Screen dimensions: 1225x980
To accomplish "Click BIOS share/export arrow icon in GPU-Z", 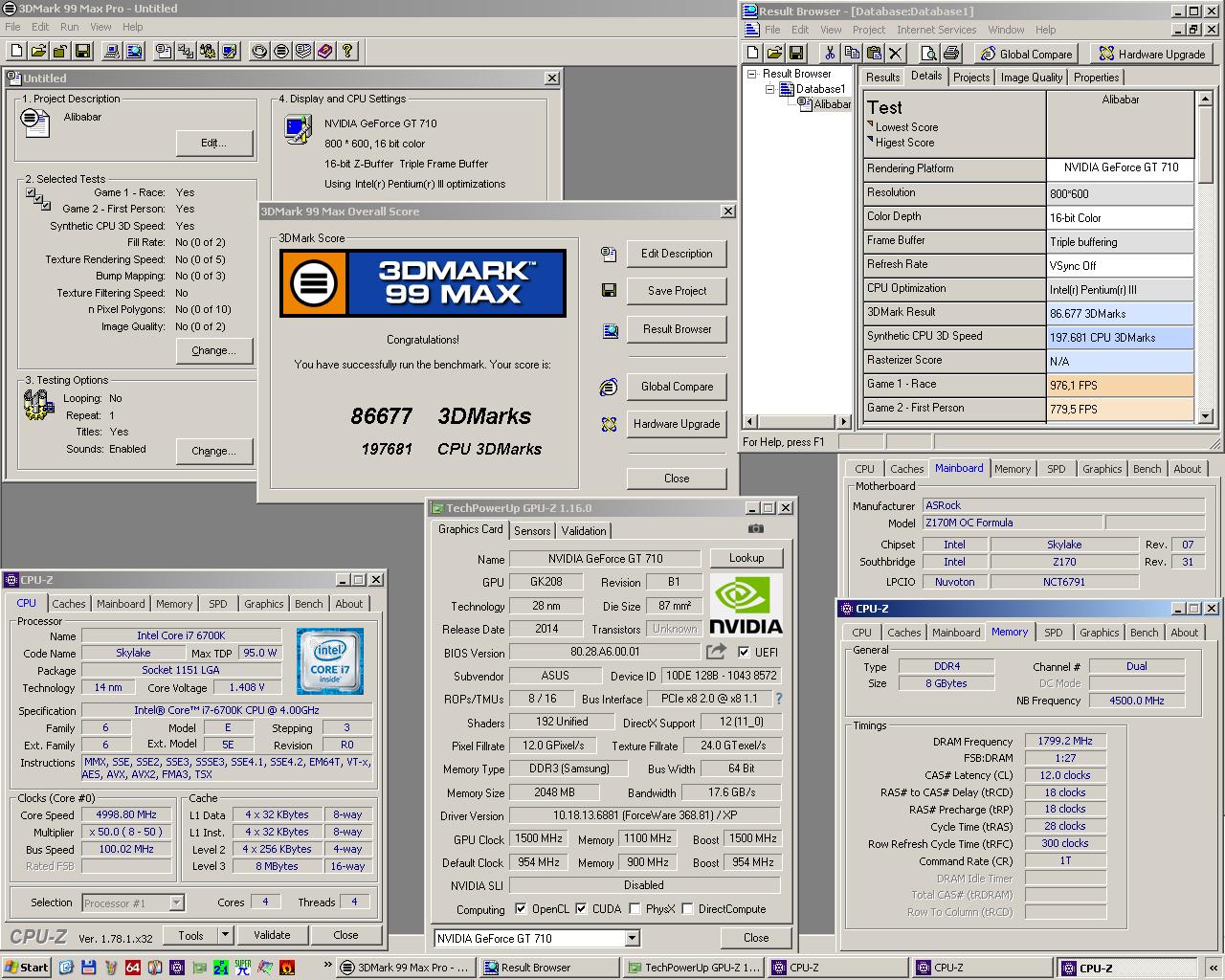I will [x=716, y=652].
